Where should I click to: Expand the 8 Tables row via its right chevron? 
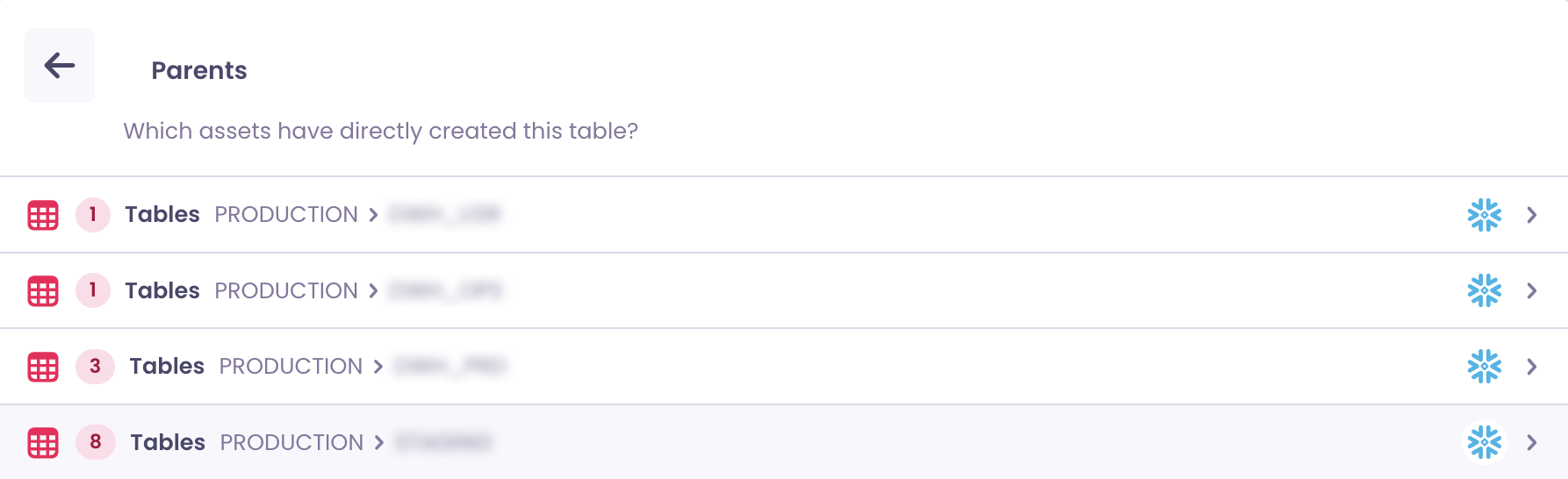[1531, 442]
